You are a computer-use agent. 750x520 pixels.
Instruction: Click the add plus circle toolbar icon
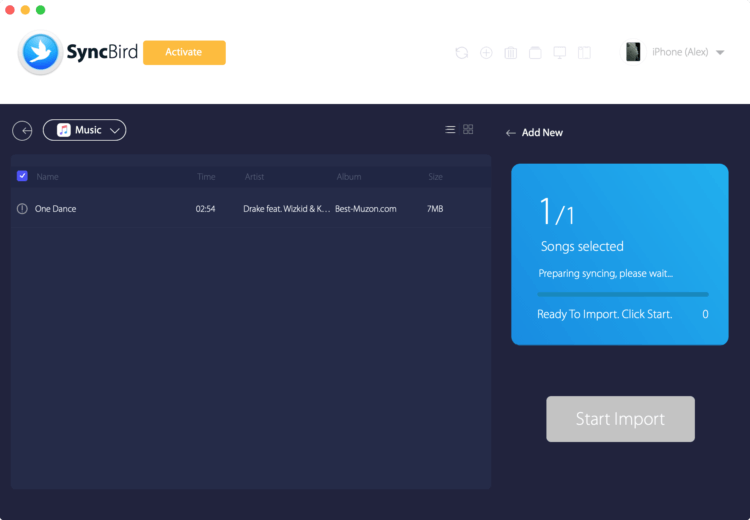486,53
